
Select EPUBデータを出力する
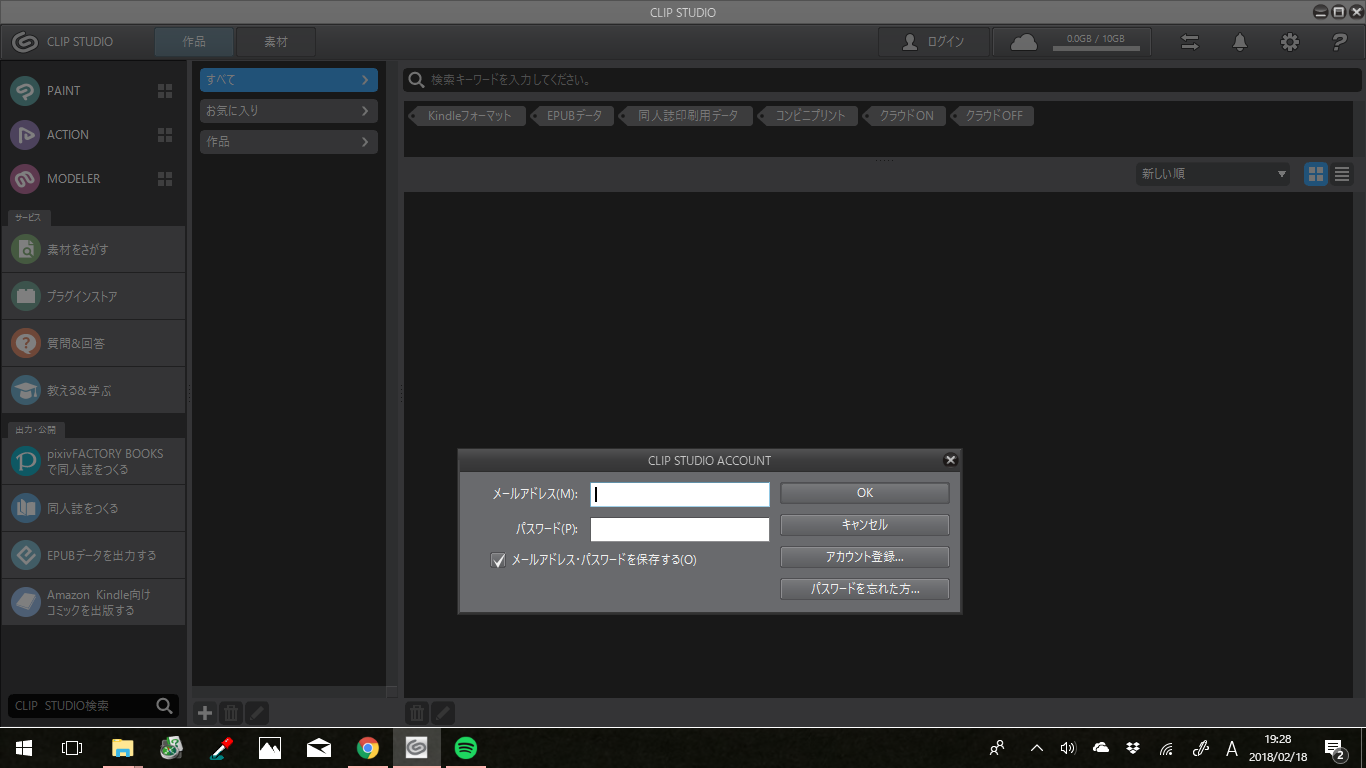pyautogui.click(x=94, y=555)
